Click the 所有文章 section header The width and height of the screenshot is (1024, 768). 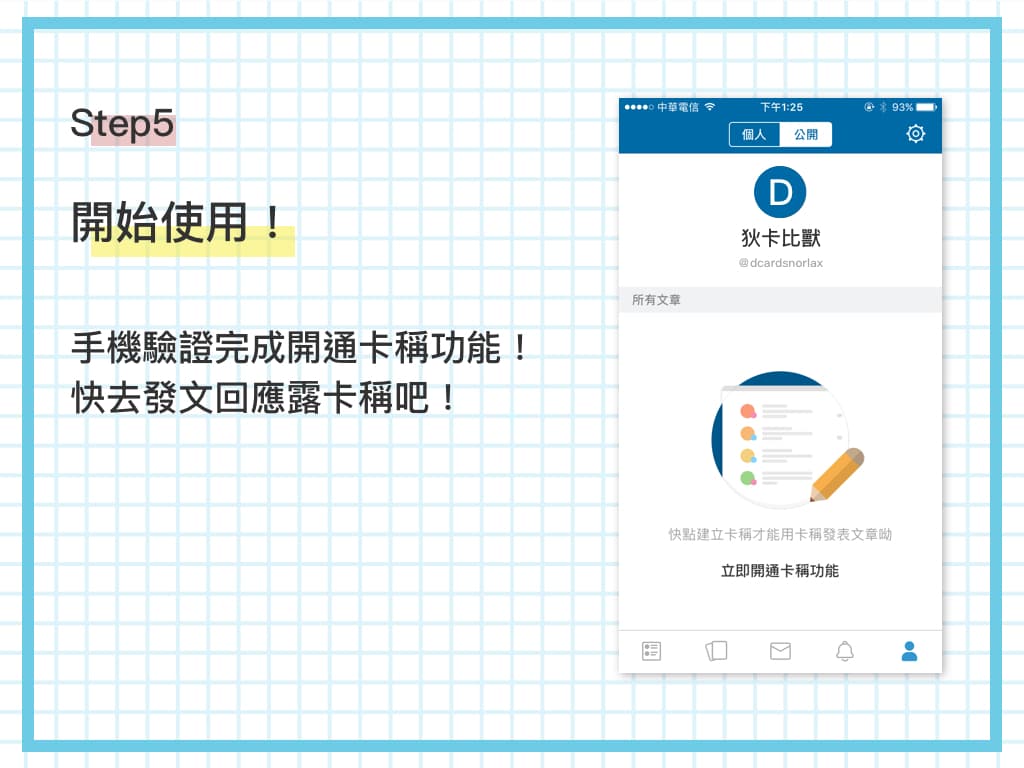coord(780,300)
